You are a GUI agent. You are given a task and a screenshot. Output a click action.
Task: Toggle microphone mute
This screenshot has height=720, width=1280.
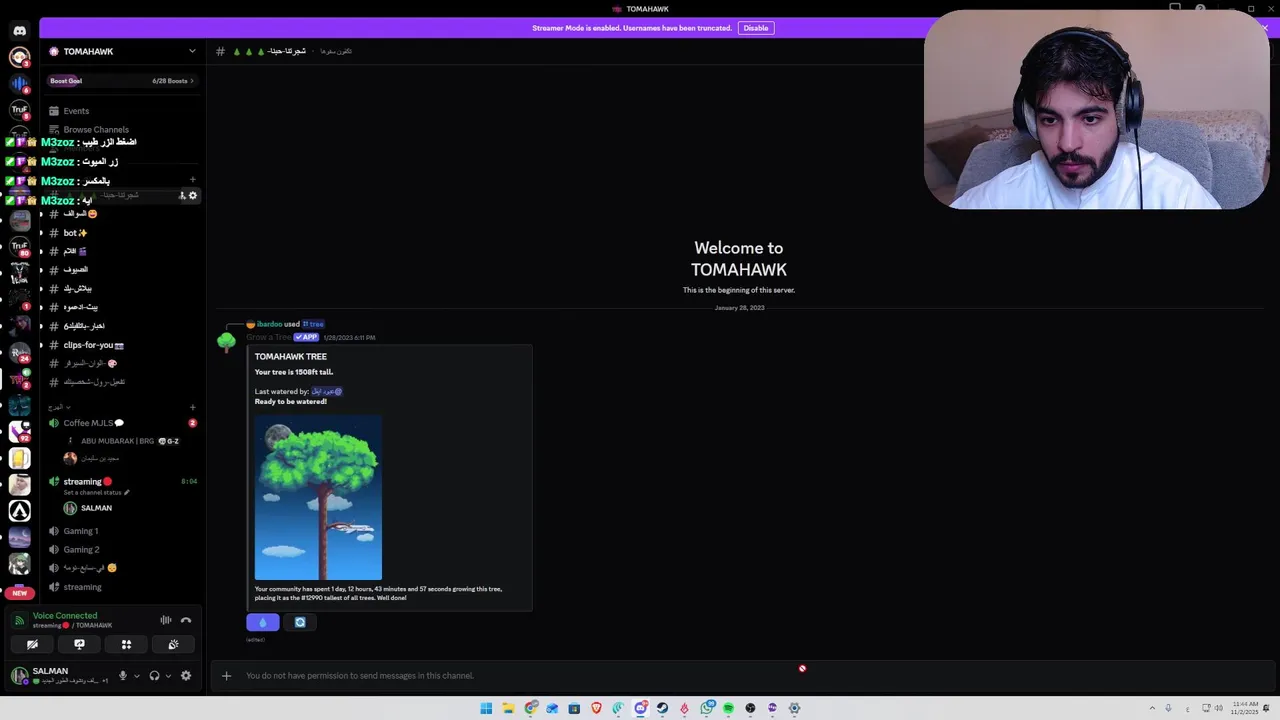123,675
